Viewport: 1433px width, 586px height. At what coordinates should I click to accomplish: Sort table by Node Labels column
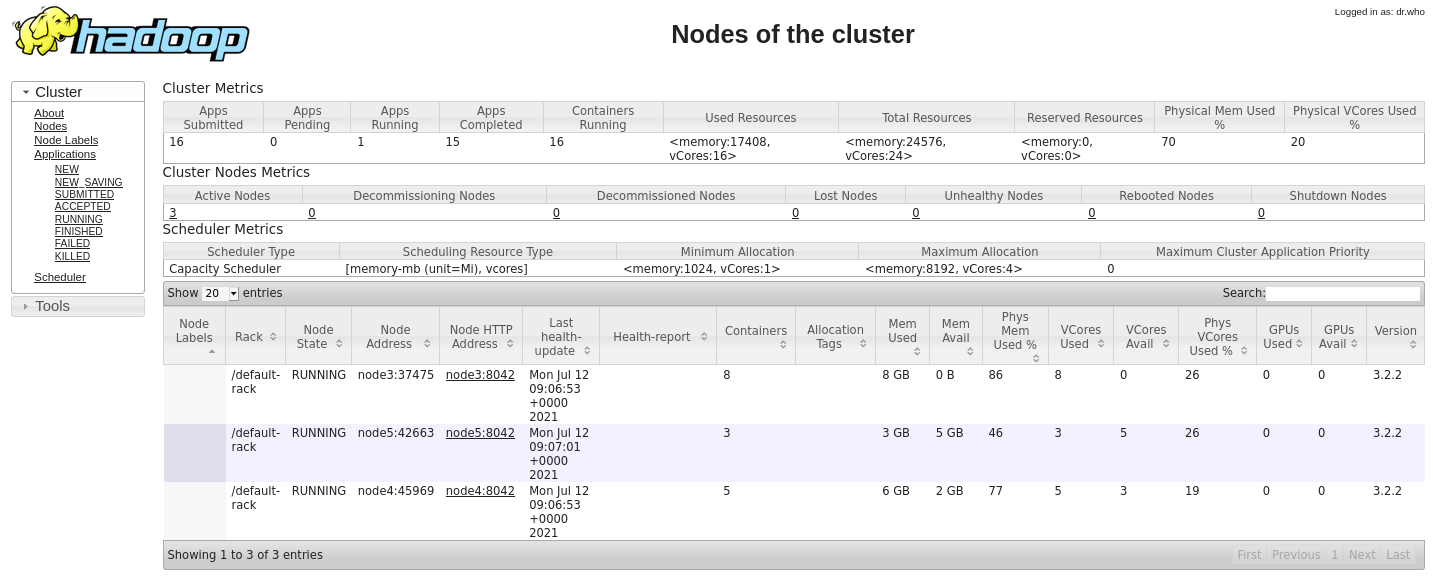click(x=194, y=335)
